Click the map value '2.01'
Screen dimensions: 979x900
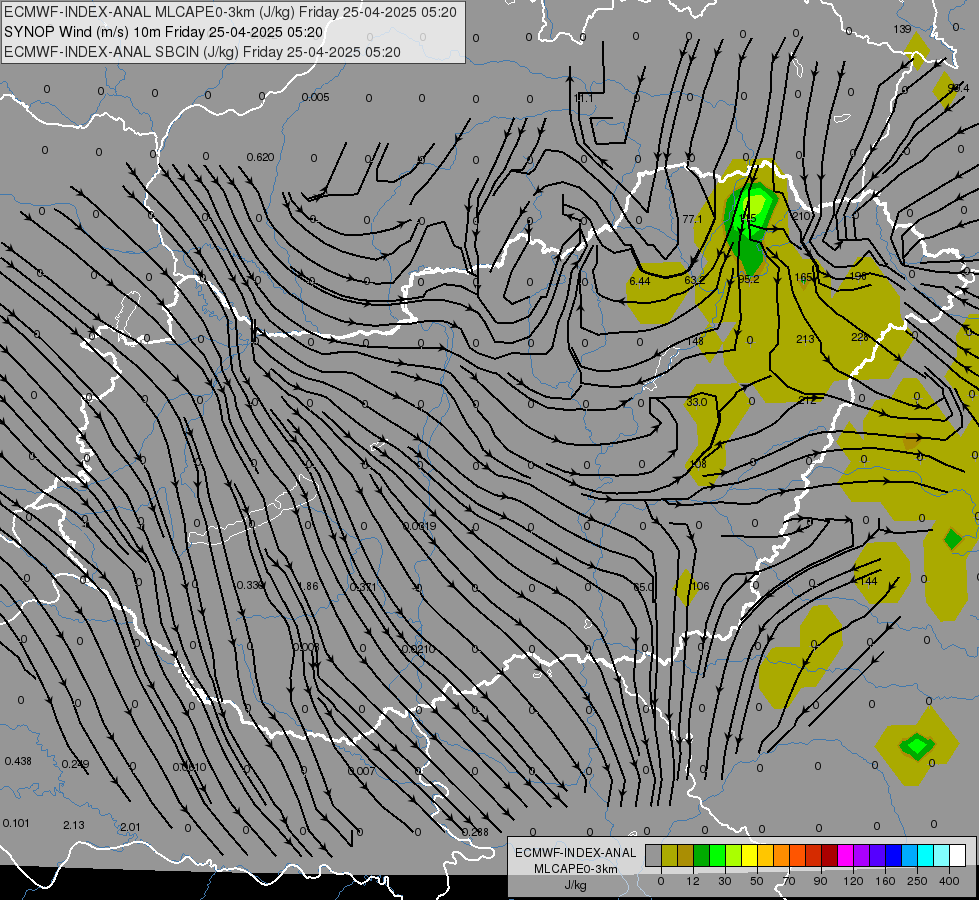[130, 827]
